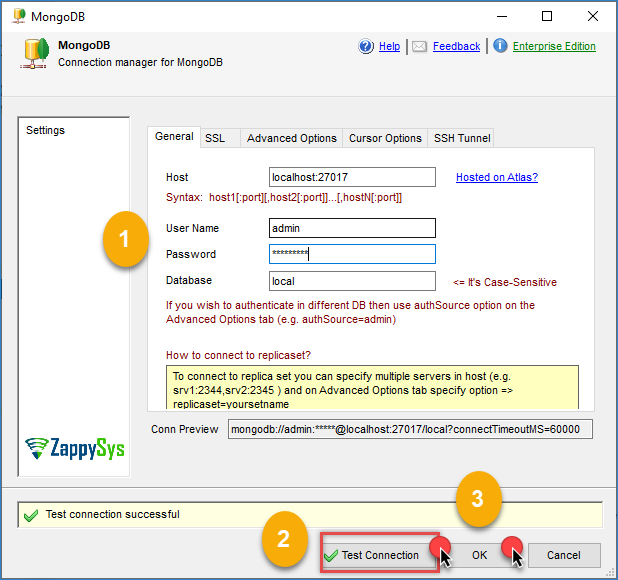This screenshot has width=618, height=580.
Task: Click the "It's Case-Sensitive" note
Action: pos(505,283)
